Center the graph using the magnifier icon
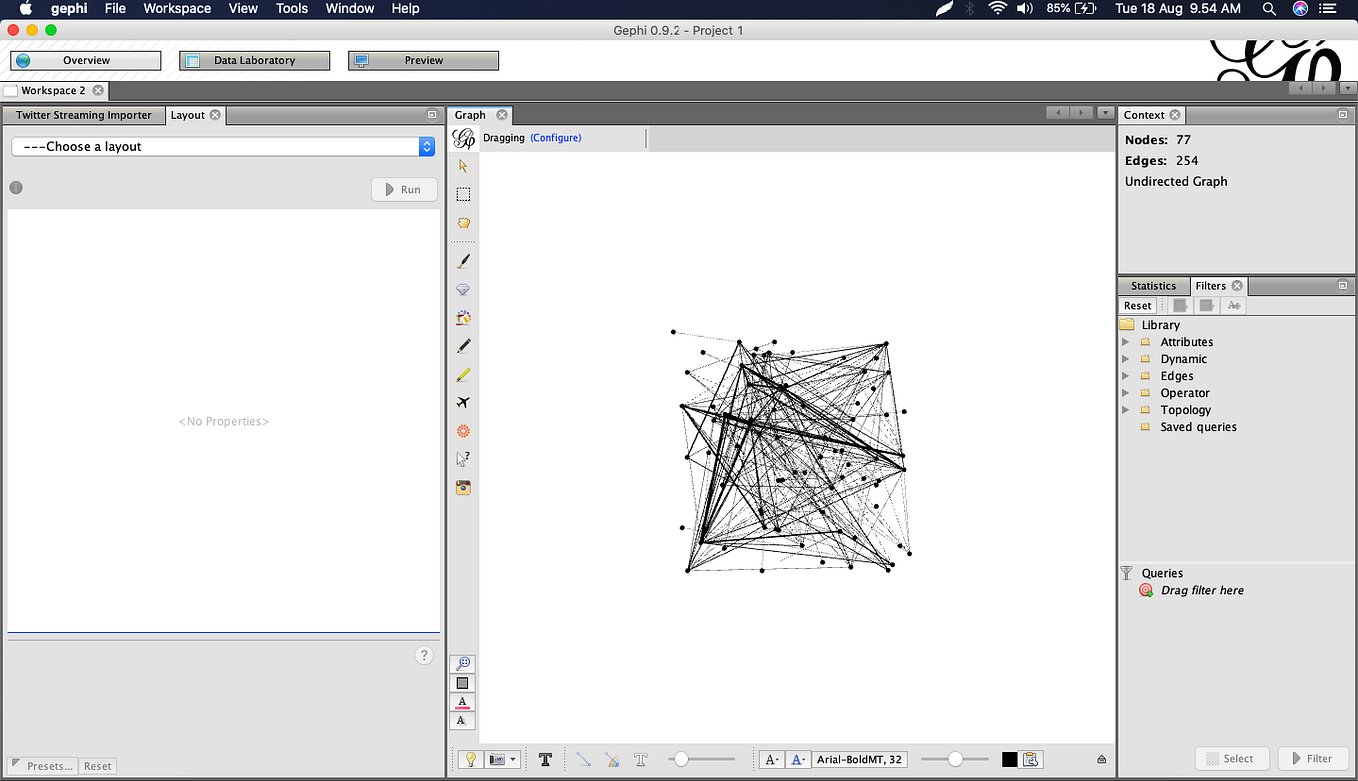 [x=462, y=663]
